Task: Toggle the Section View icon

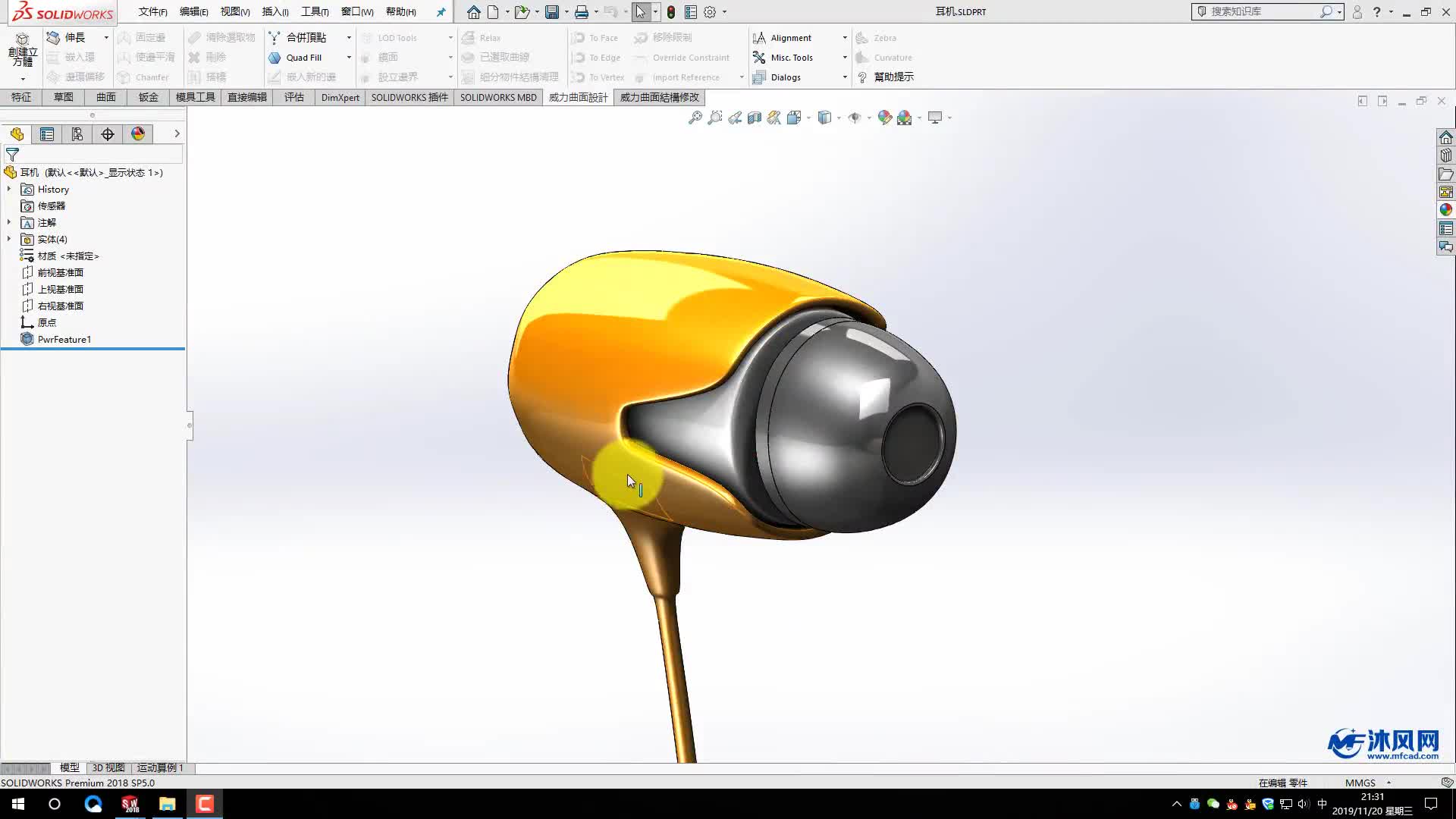Action: point(754,118)
